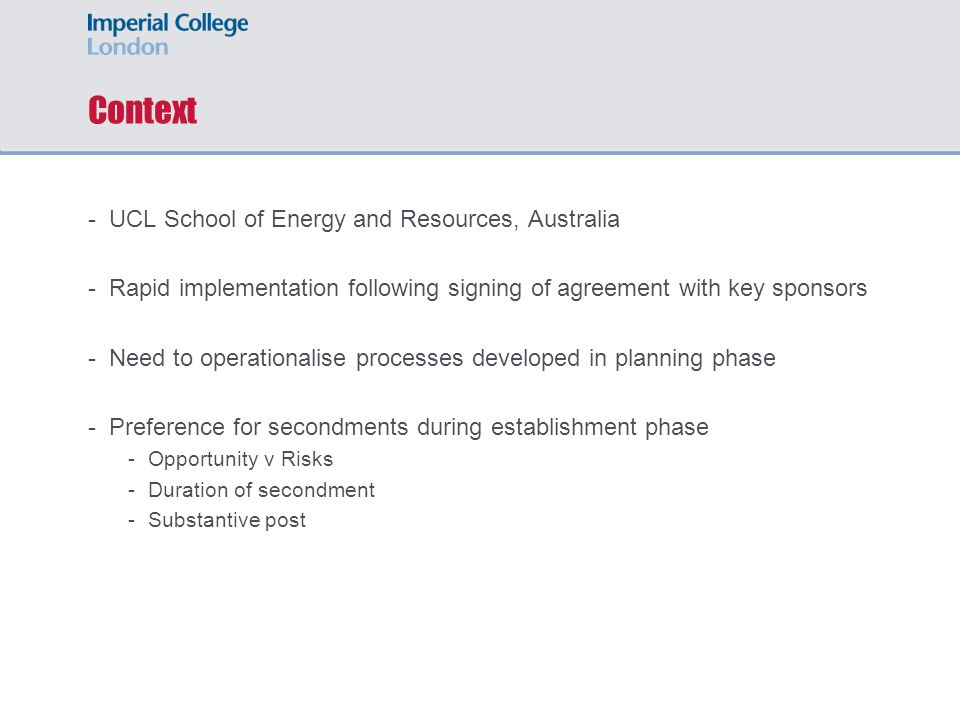Select Preference for secondments bullet

point(409,427)
